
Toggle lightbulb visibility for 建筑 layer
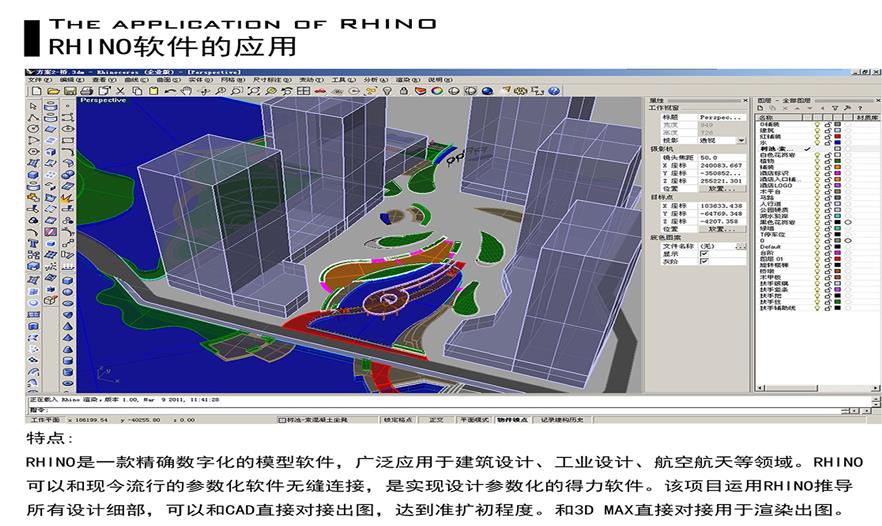click(817, 130)
